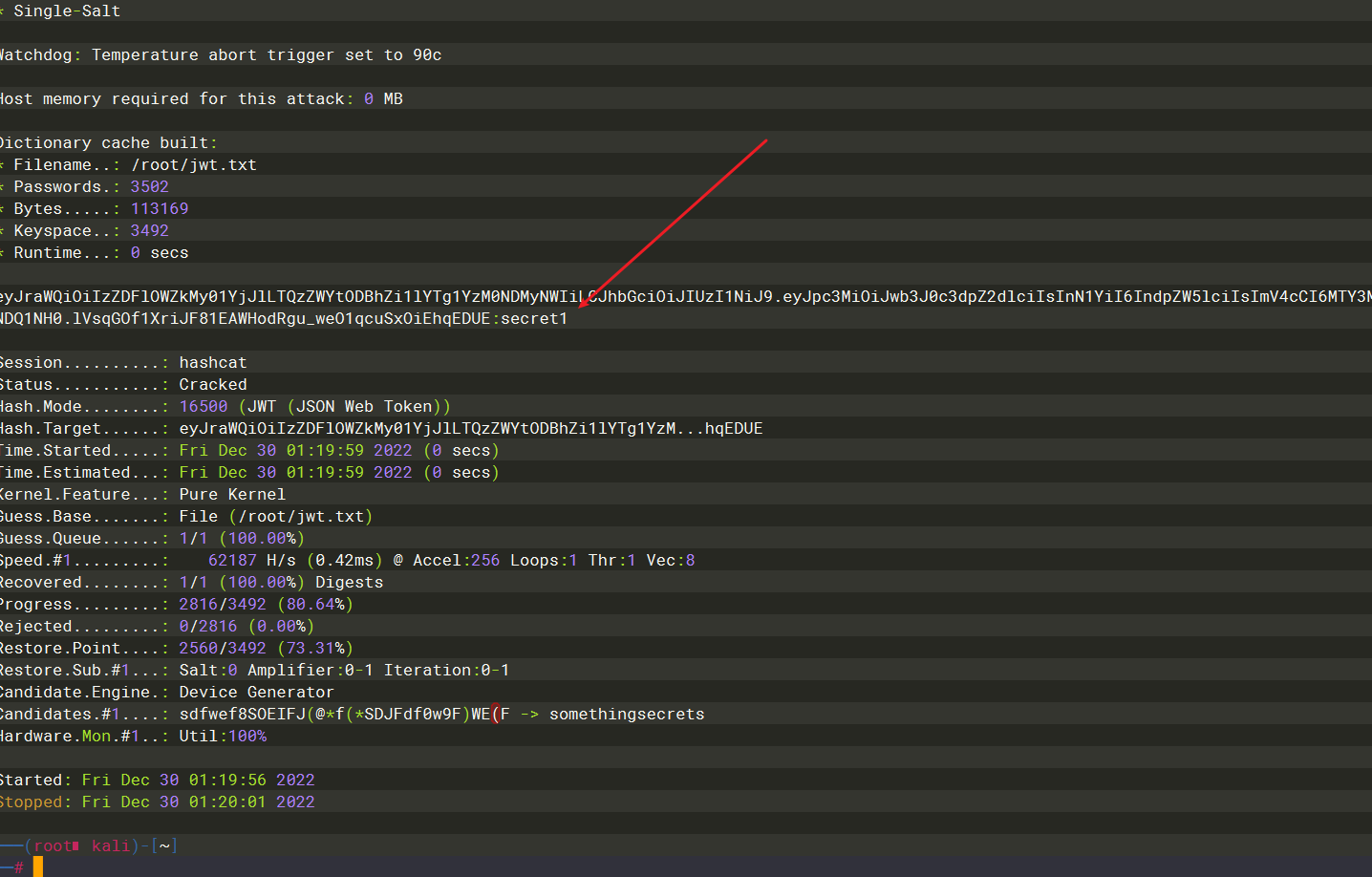Select the Bytes value '113169'
This screenshot has width=1372, height=877.
(160, 209)
